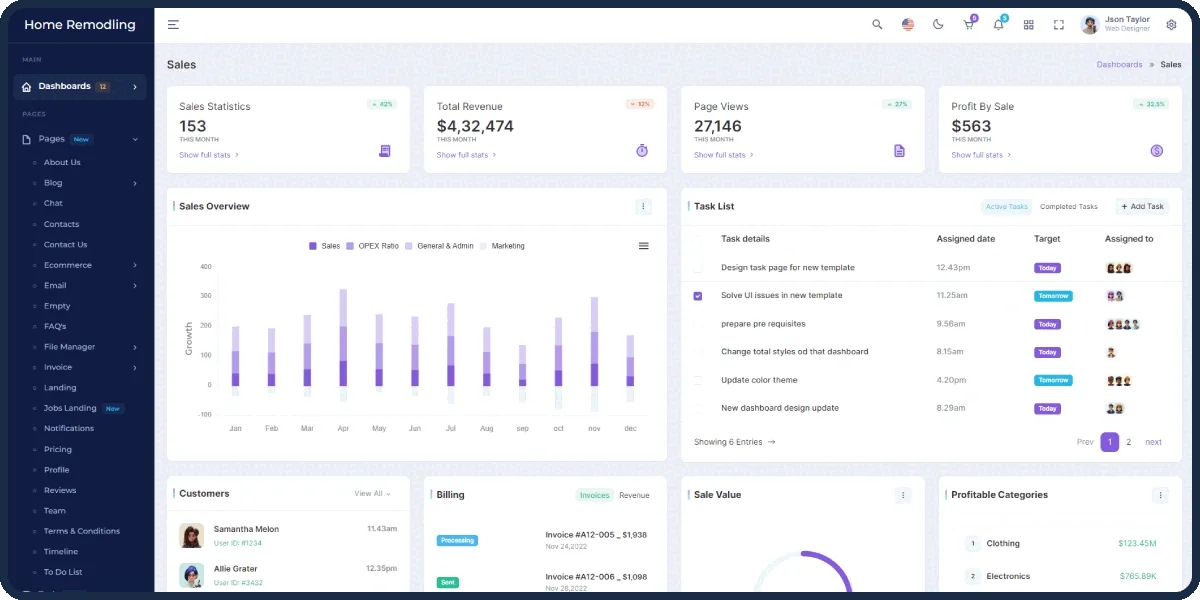Switch to Active Tasks tab
This screenshot has width=1200, height=600.
coord(1006,207)
